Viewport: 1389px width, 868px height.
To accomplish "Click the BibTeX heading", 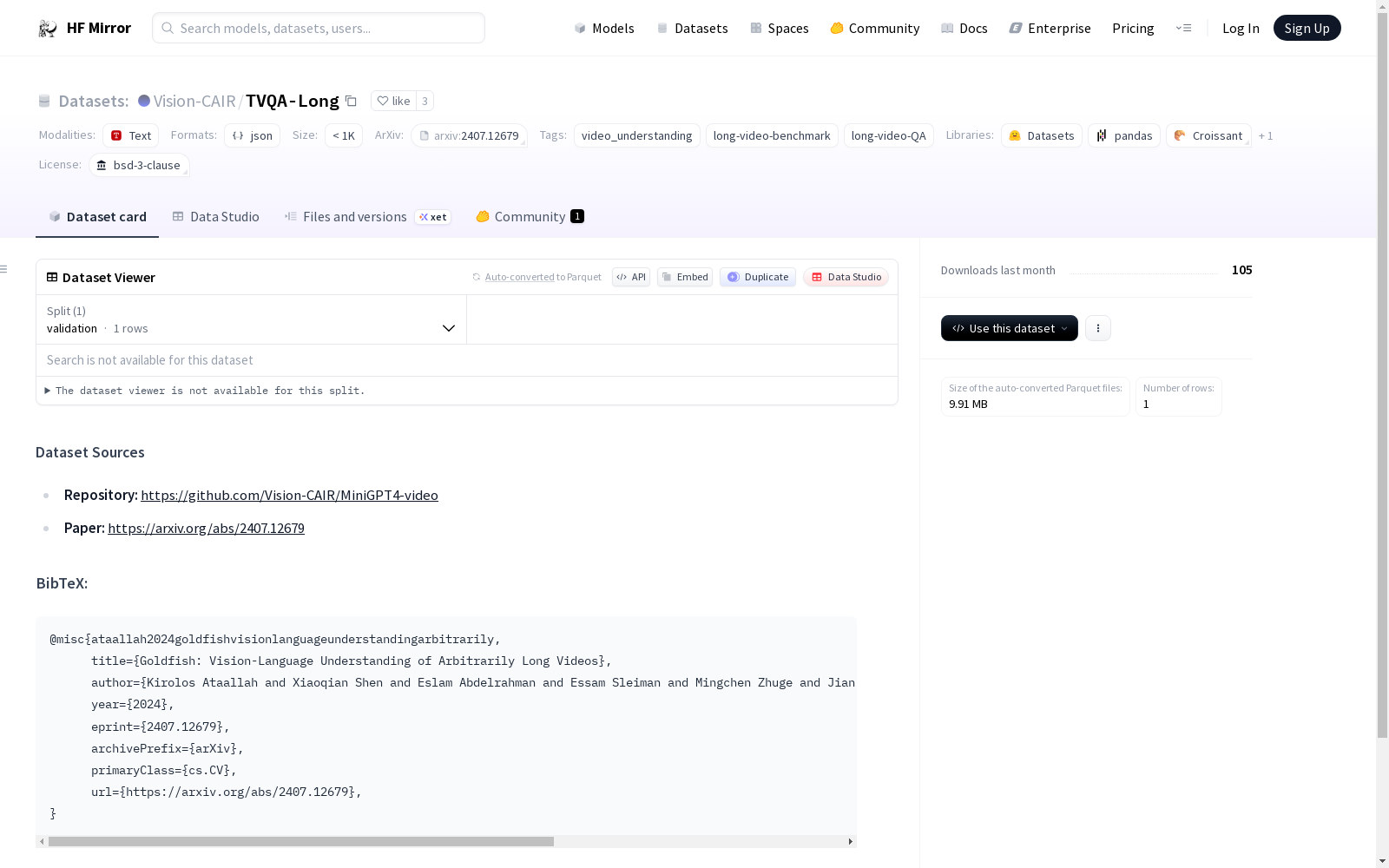I will pyautogui.click(x=62, y=583).
